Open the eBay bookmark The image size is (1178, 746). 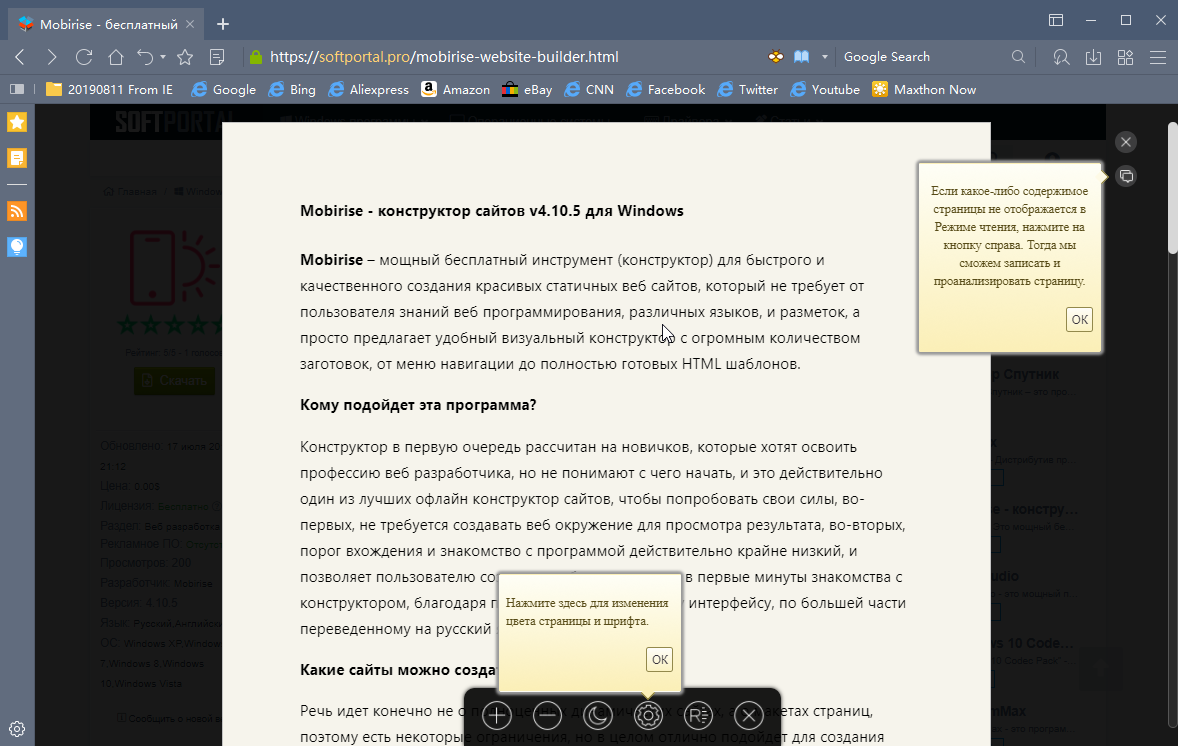(527, 89)
